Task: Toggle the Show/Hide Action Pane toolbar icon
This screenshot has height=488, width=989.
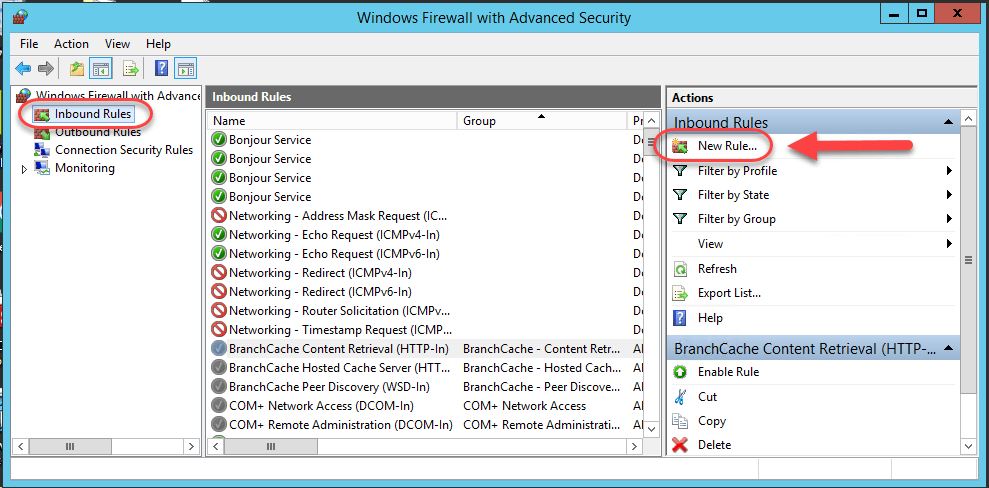Action: tap(185, 68)
